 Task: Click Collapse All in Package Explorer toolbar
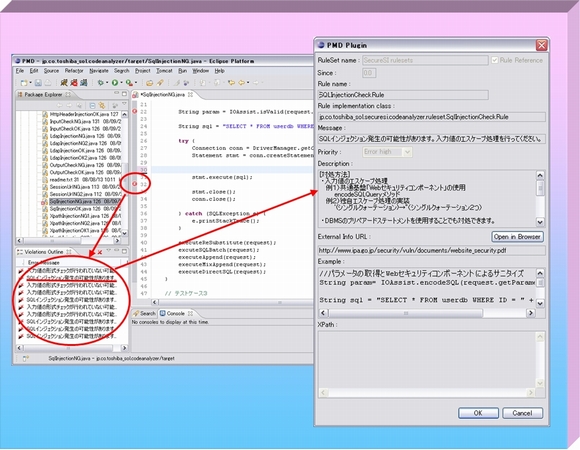92,106
